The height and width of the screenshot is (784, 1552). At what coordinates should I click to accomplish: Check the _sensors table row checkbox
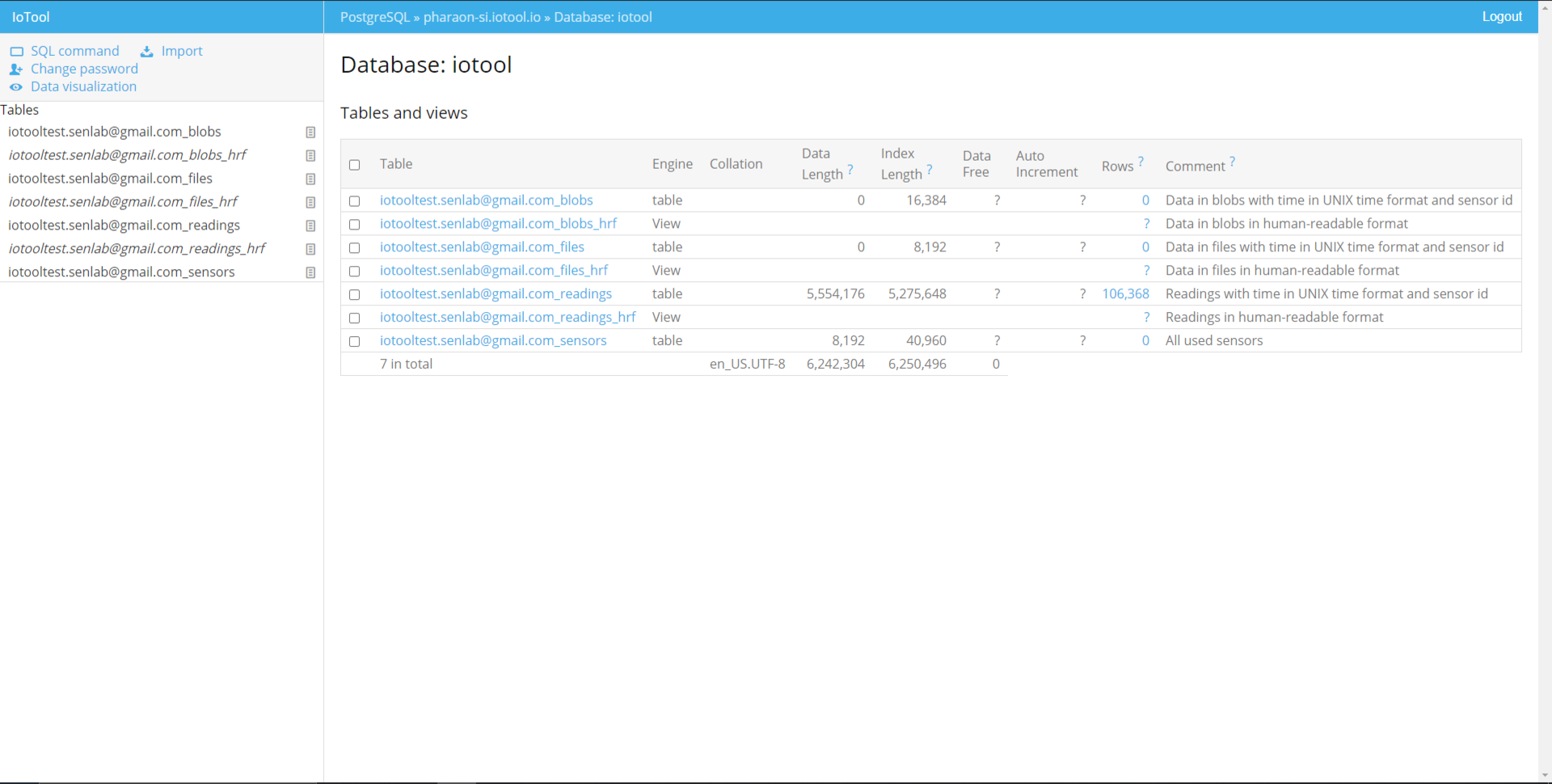(354, 342)
